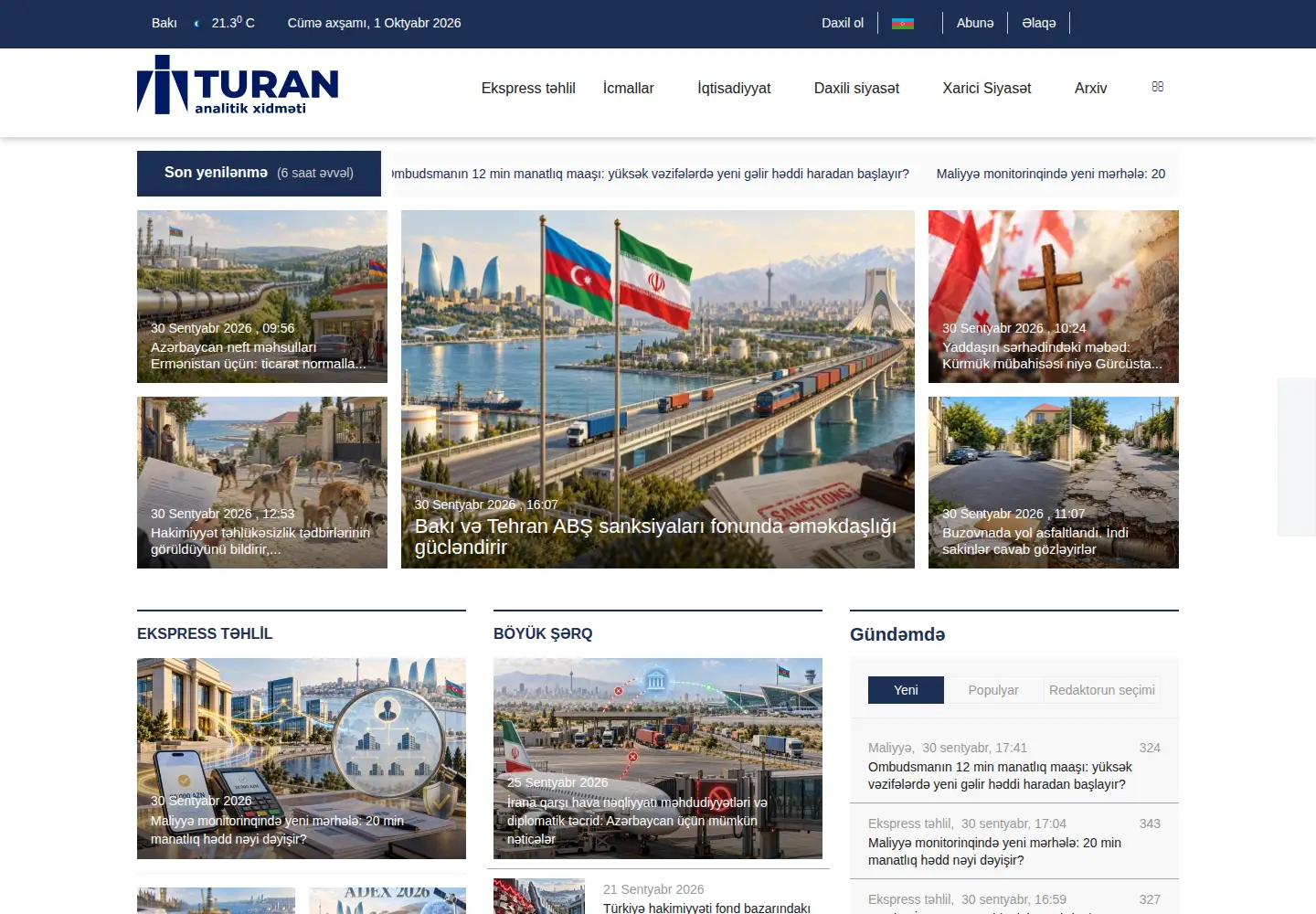Open the Abunə subscription link

tap(975, 23)
